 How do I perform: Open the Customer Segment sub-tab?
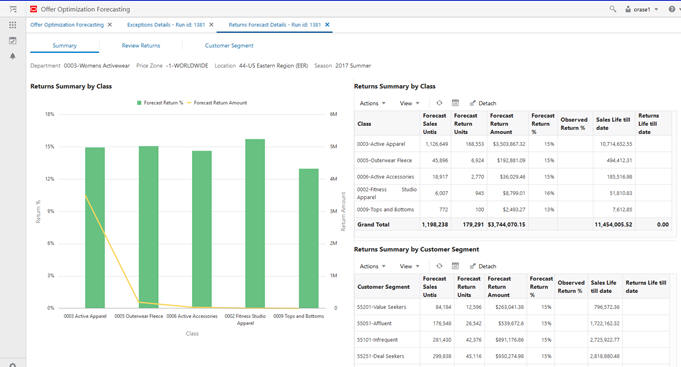tap(229, 46)
